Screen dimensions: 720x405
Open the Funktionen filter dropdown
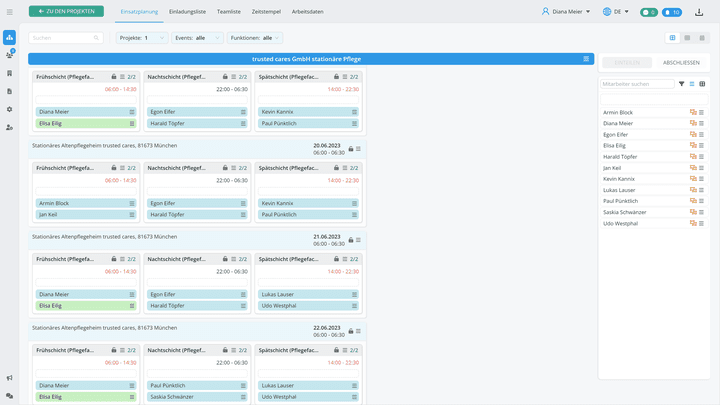coord(256,38)
